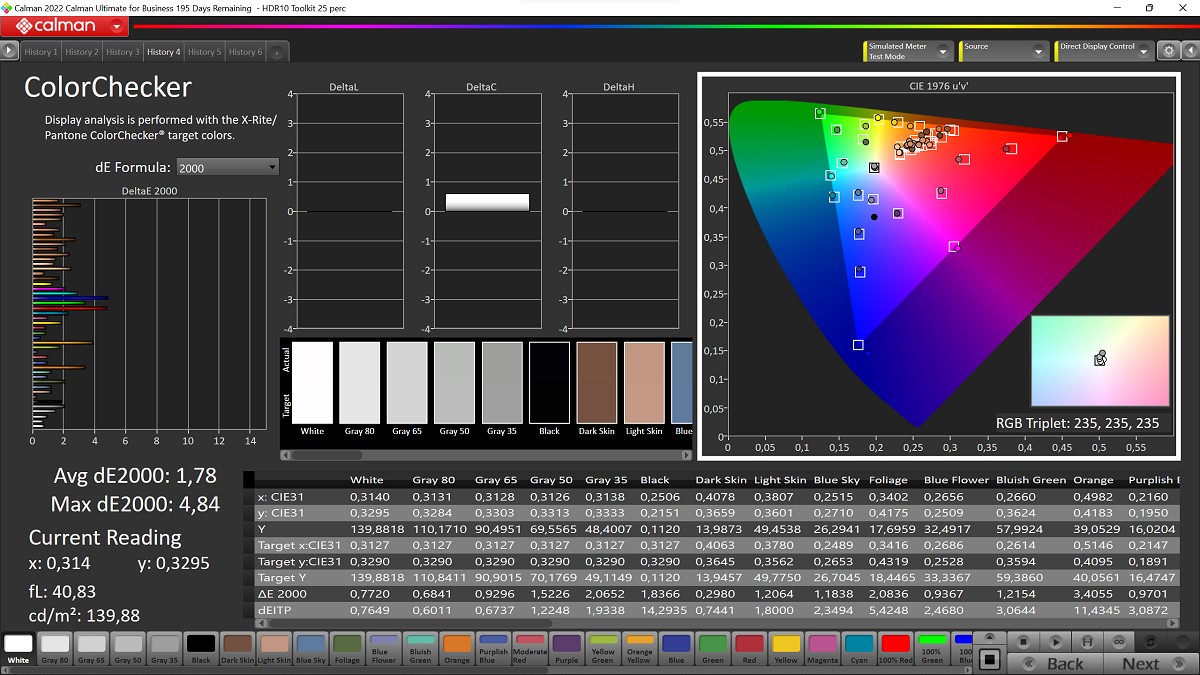
Task: Open the dE Formula dropdown
Action: point(227,167)
